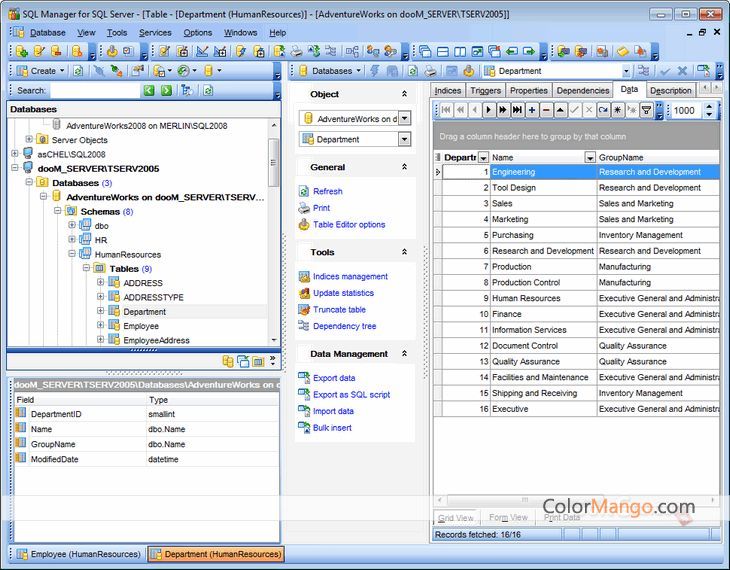730x570 pixels.
Task: Switch to the Employee (HumanResources) window tab
Action: coord(79,554)
